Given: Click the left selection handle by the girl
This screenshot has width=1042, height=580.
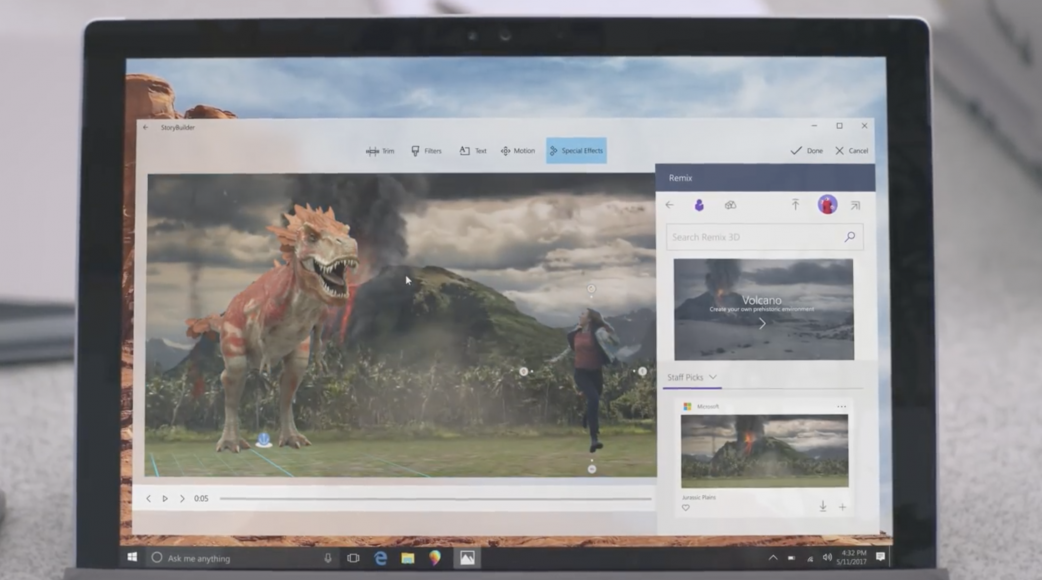Looking at the screenshot, I should [x=524, y=371].
